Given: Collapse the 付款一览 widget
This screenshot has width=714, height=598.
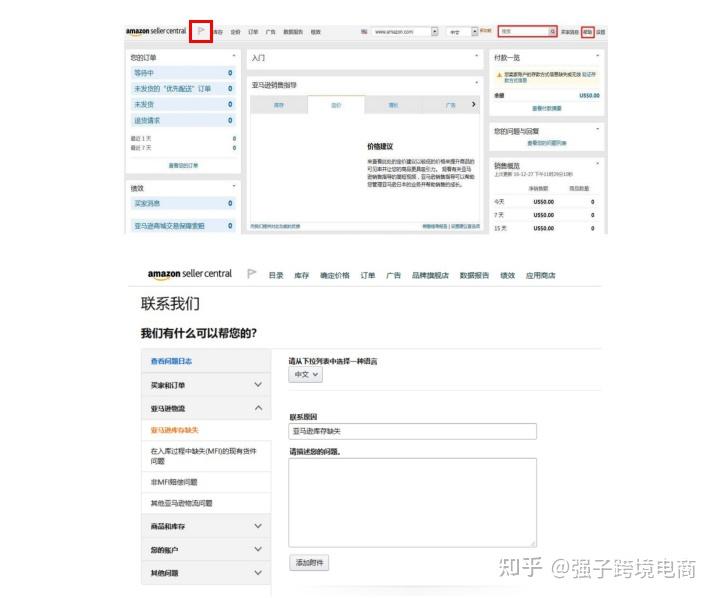Looking at the screenshot, I should point(597,56).
